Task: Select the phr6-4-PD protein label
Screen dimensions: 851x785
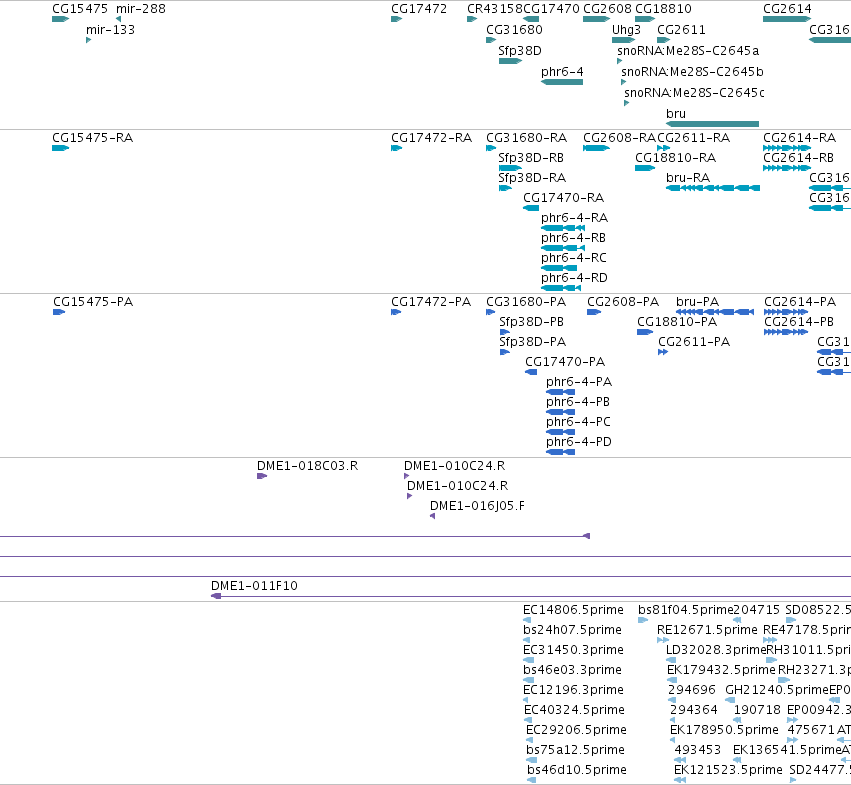Action: coord(579,442)
